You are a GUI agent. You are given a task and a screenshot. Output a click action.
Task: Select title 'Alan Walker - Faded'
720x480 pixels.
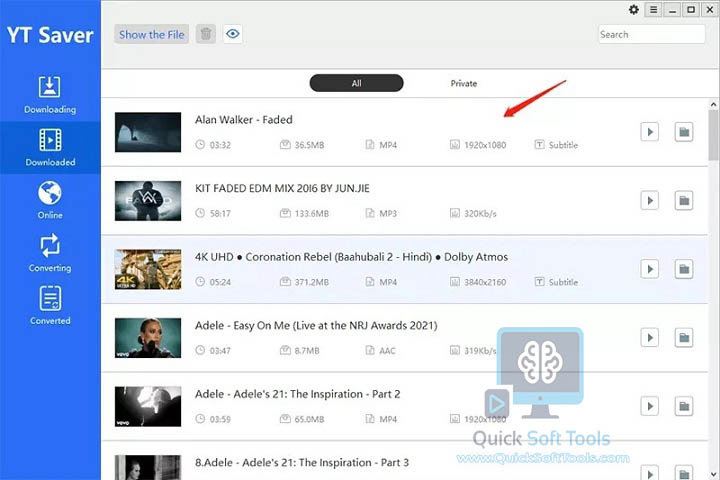[243, 120]
